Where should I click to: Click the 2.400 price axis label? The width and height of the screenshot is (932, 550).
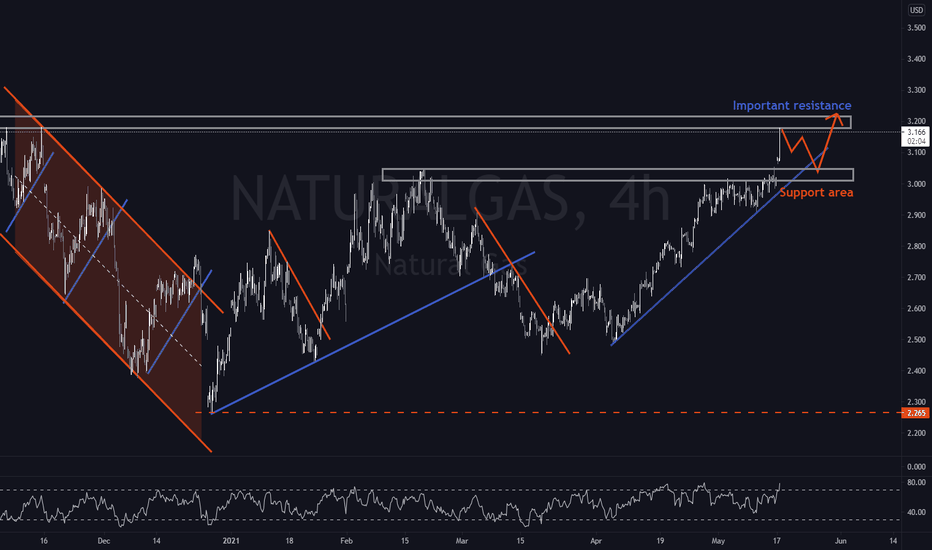point(916,371)
